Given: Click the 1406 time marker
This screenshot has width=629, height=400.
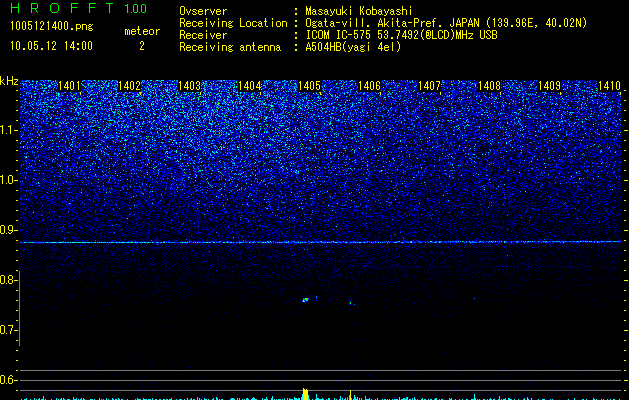Looking at the screenshot, I should point(369,86).
